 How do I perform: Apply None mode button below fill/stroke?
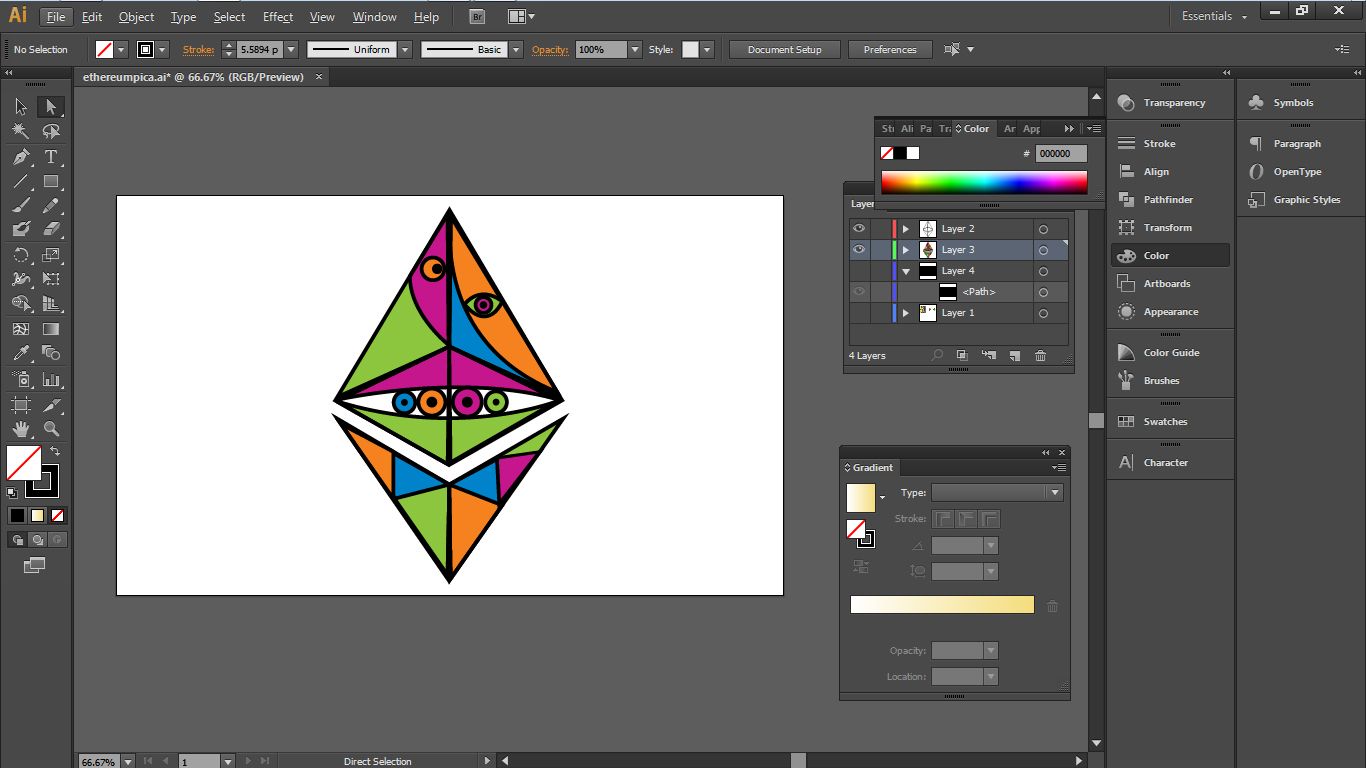pyautogui.click(x=58, y=516)
